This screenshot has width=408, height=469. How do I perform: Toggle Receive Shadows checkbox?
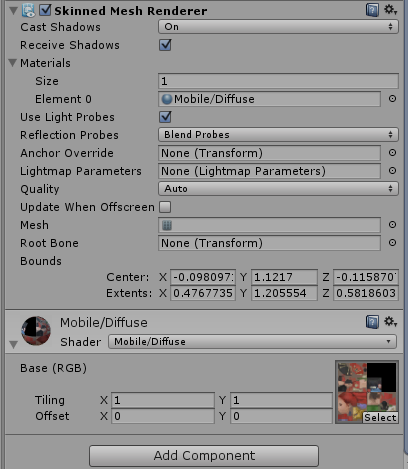pos(165,45)
